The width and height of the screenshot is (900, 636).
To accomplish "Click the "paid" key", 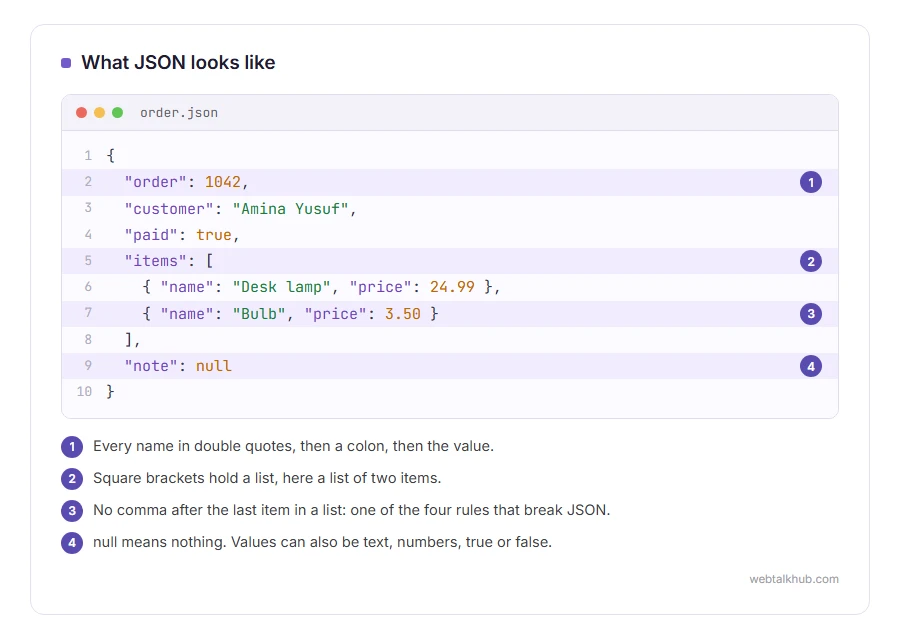I will (151, 235).
